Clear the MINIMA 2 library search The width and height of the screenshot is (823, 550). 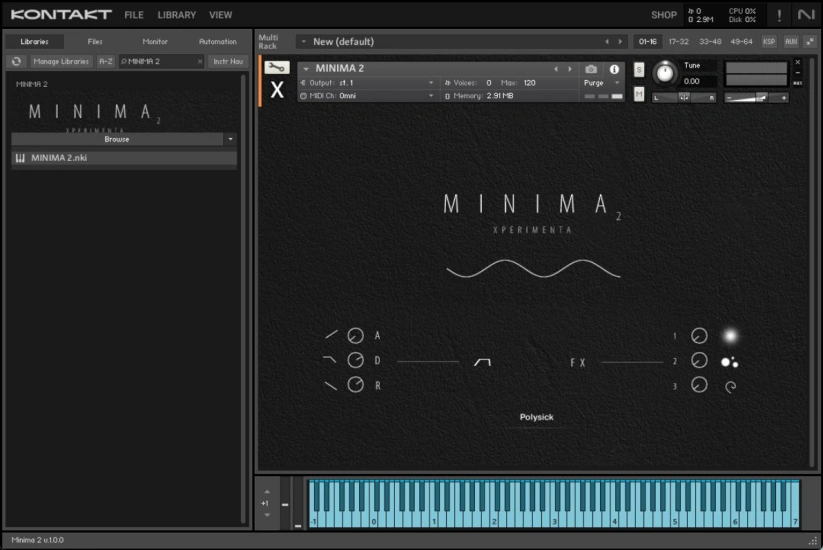[199, 62]
